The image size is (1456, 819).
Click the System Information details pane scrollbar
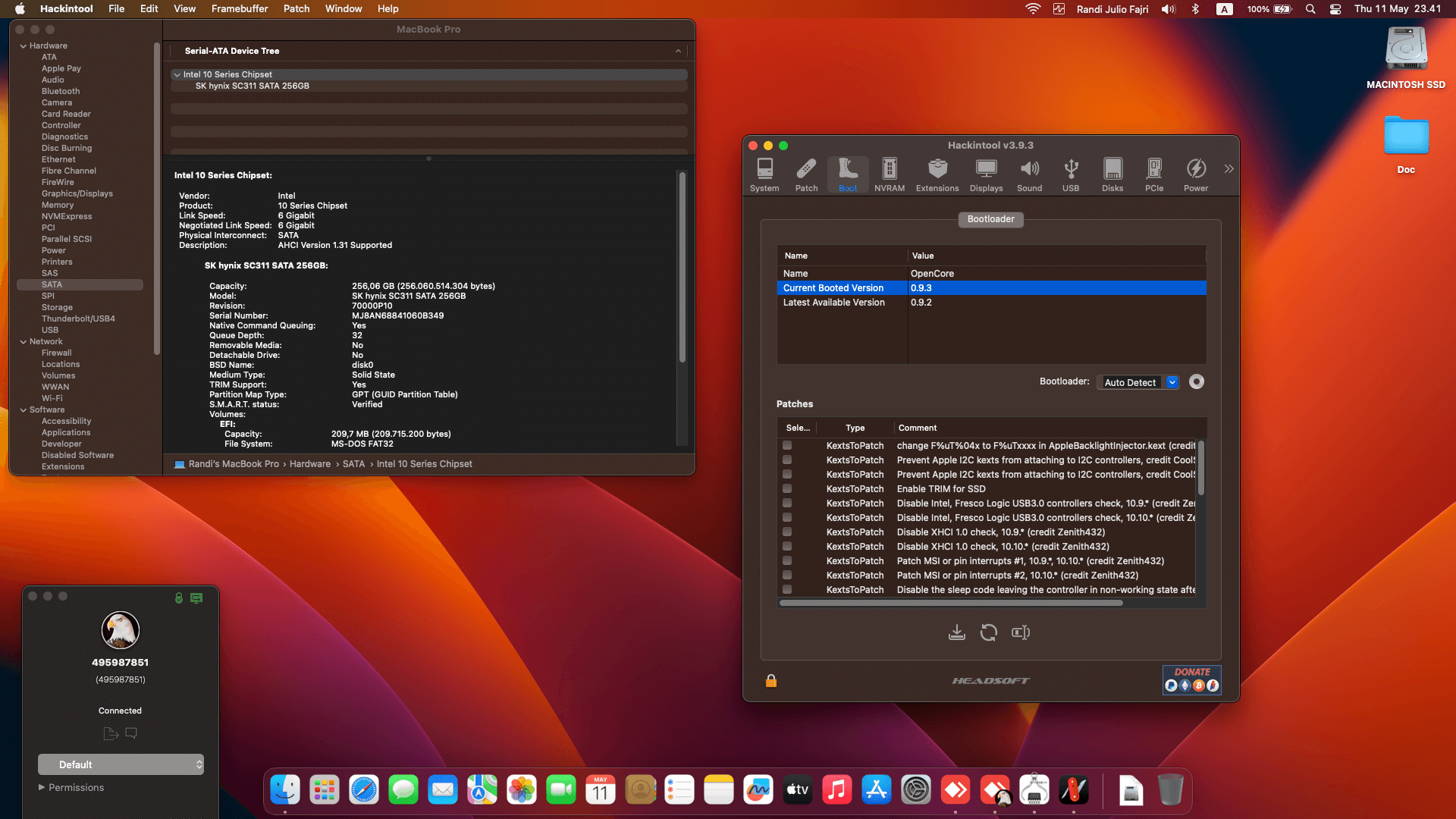coord(682,267)
